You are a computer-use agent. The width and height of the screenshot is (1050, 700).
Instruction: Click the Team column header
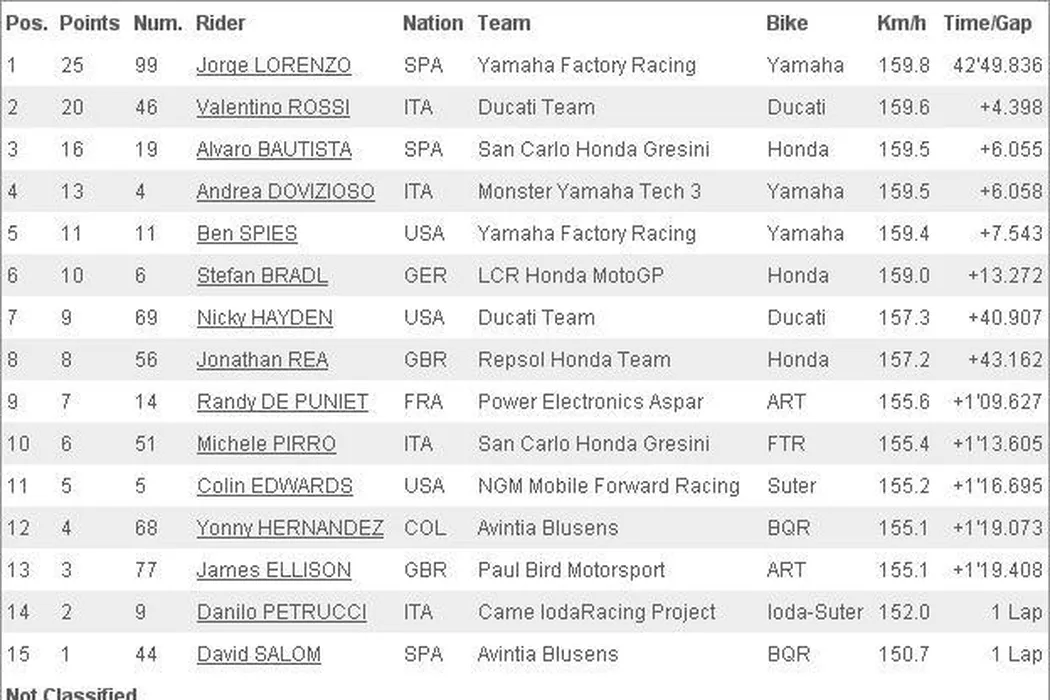click(x=504, y=23)
